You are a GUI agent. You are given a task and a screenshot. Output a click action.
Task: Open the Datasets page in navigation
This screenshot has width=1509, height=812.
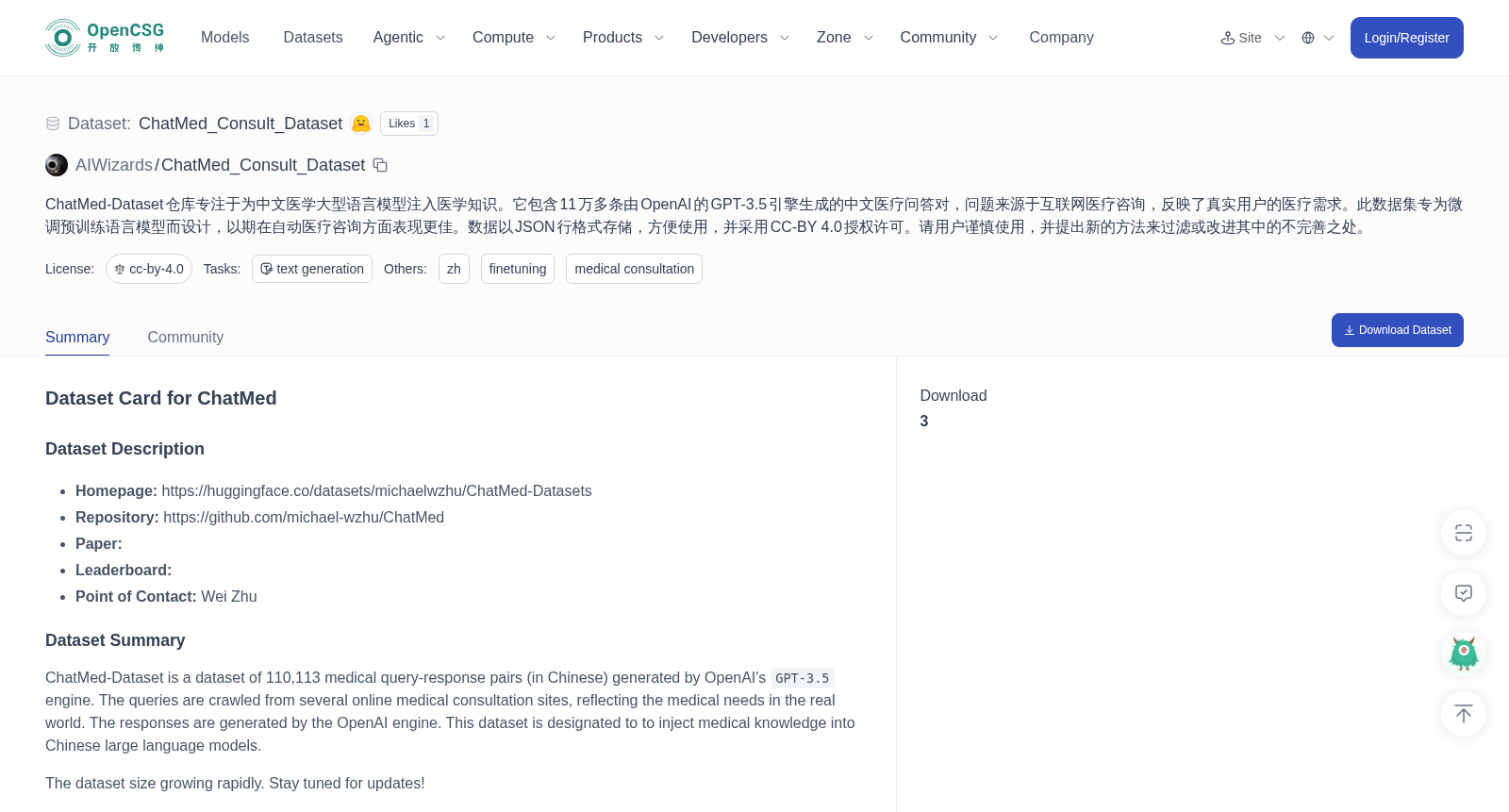click(313, 38)
